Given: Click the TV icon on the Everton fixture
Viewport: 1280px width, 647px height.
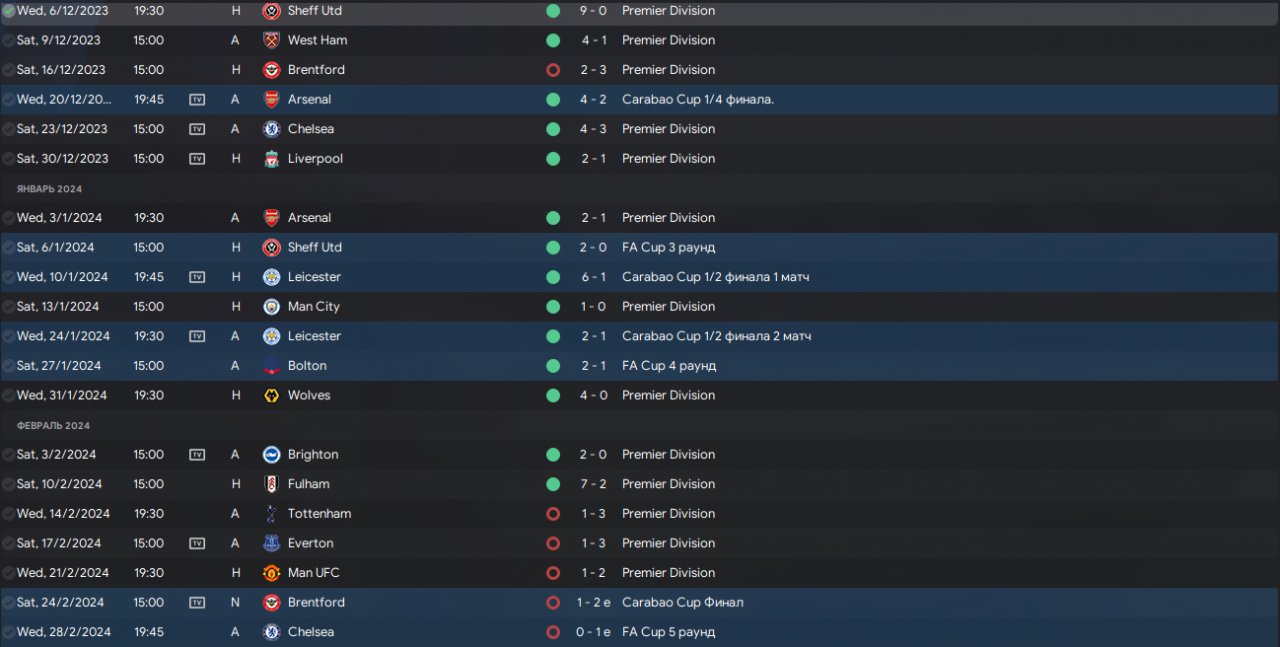Looking at the screenshot, I should (197, 543).
